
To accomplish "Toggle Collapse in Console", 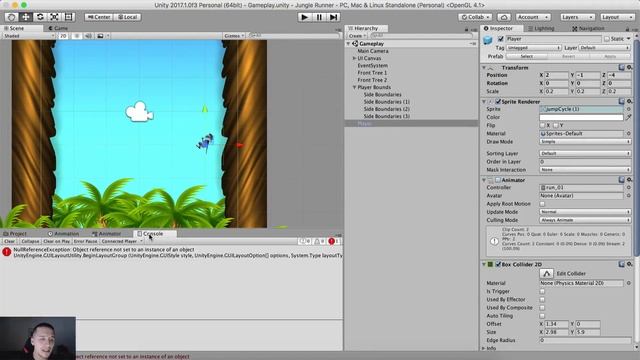I will [x=30, y=241].
